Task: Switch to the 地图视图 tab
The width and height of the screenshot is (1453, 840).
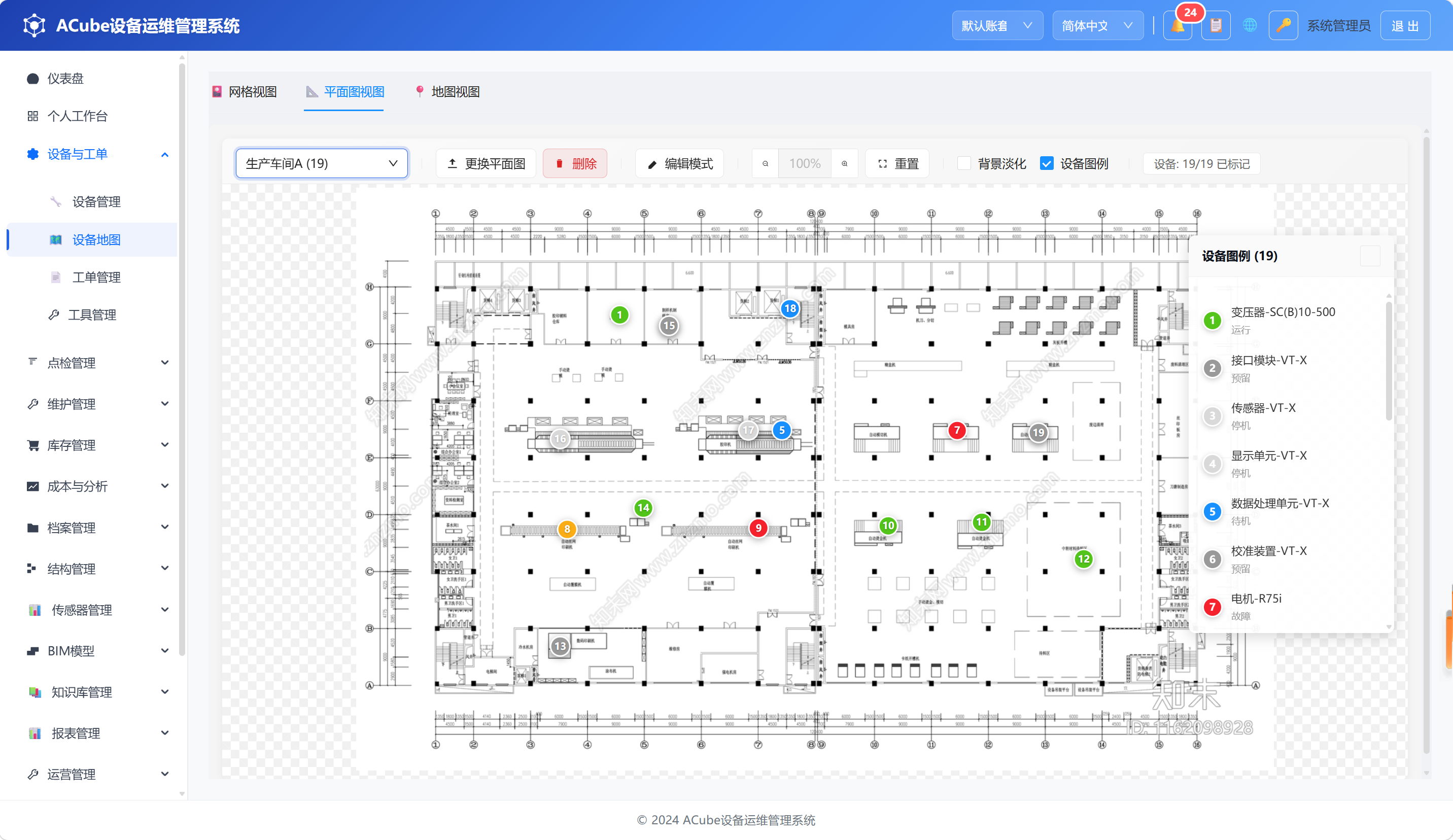Action: tap(447, 92)
